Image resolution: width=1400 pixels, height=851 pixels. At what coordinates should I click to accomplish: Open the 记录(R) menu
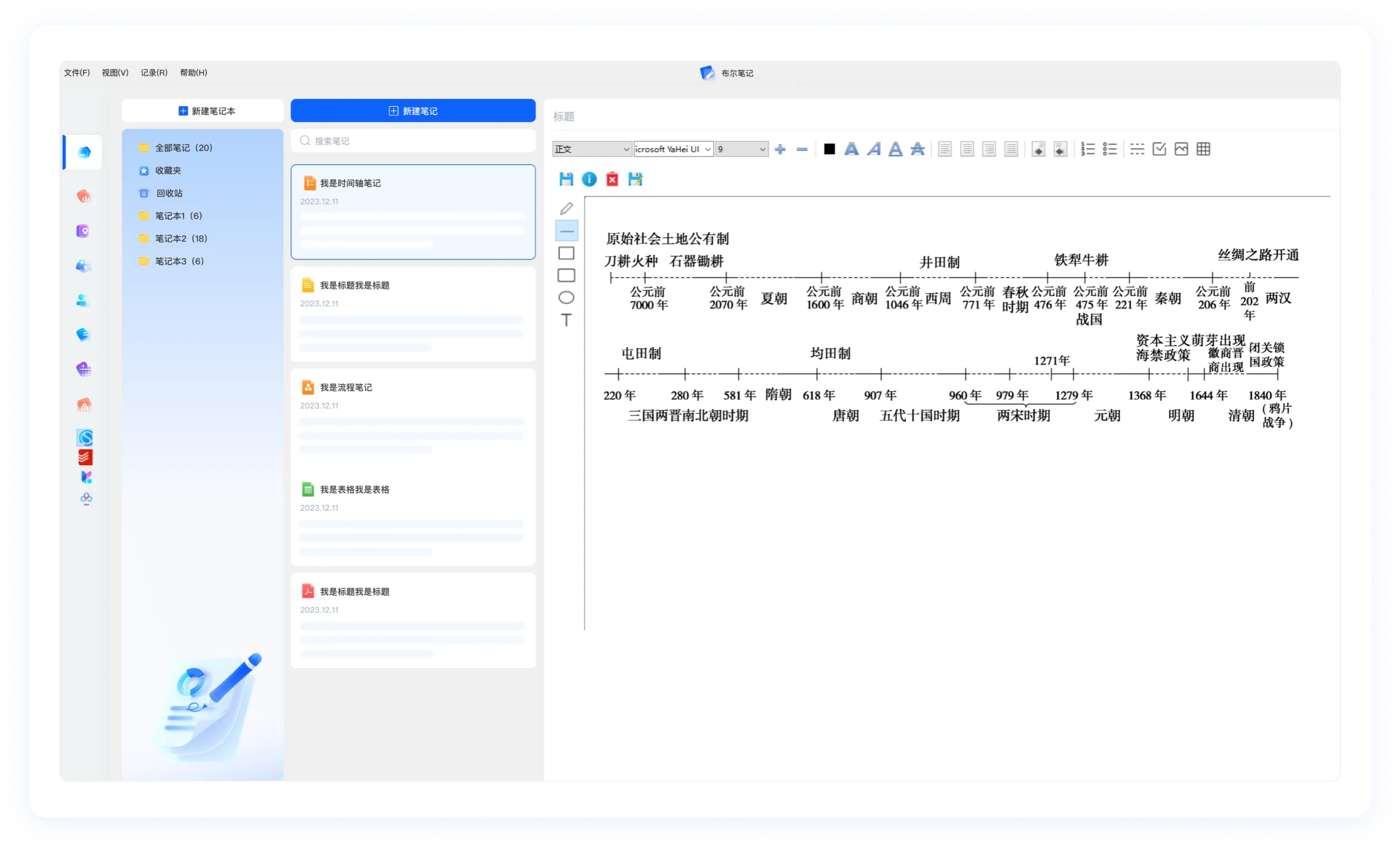click(x=153, y=73)
